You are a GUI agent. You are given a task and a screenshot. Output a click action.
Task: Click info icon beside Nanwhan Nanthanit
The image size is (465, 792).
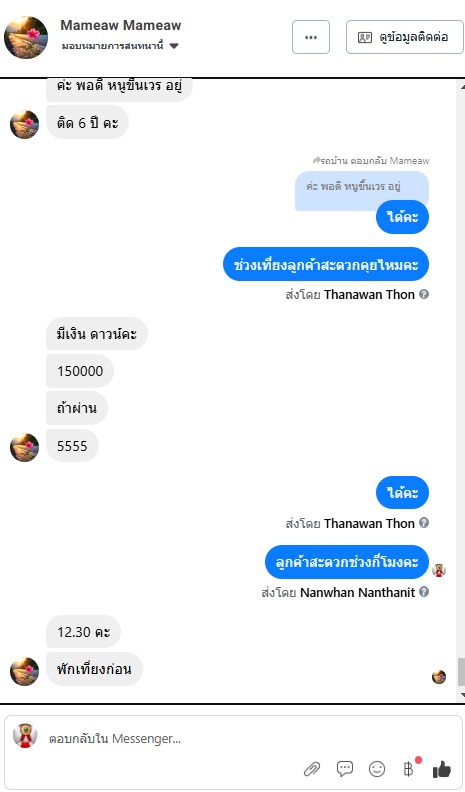(x=424, y=591)
